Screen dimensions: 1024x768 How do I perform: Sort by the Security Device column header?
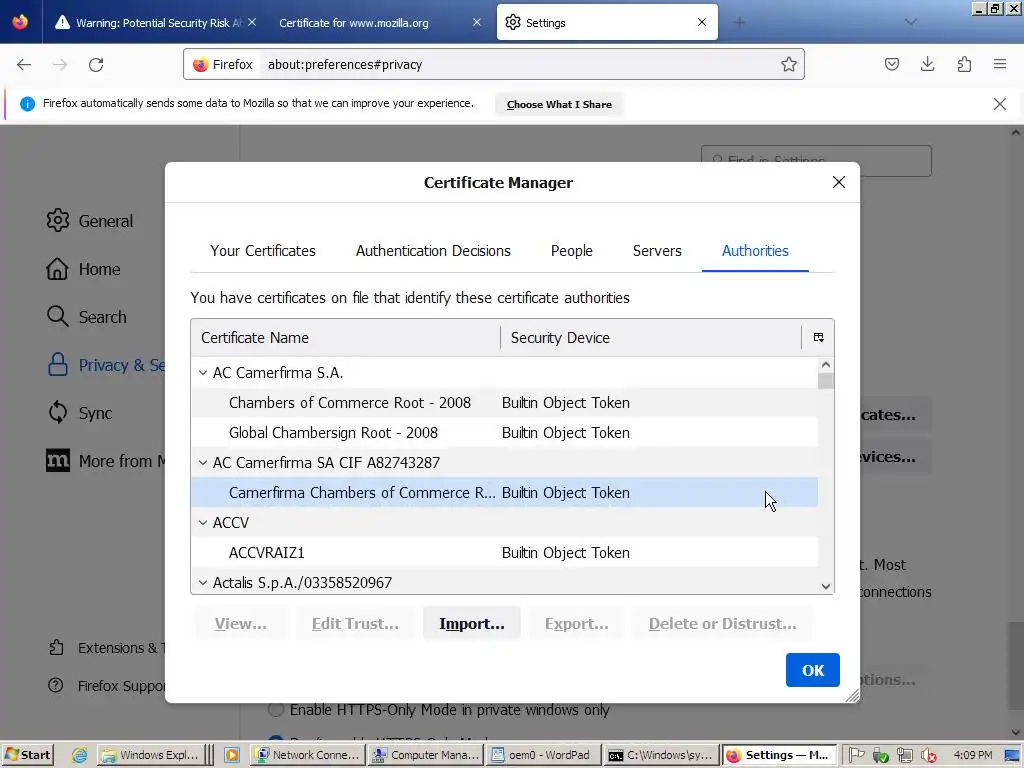coord(650,338)
